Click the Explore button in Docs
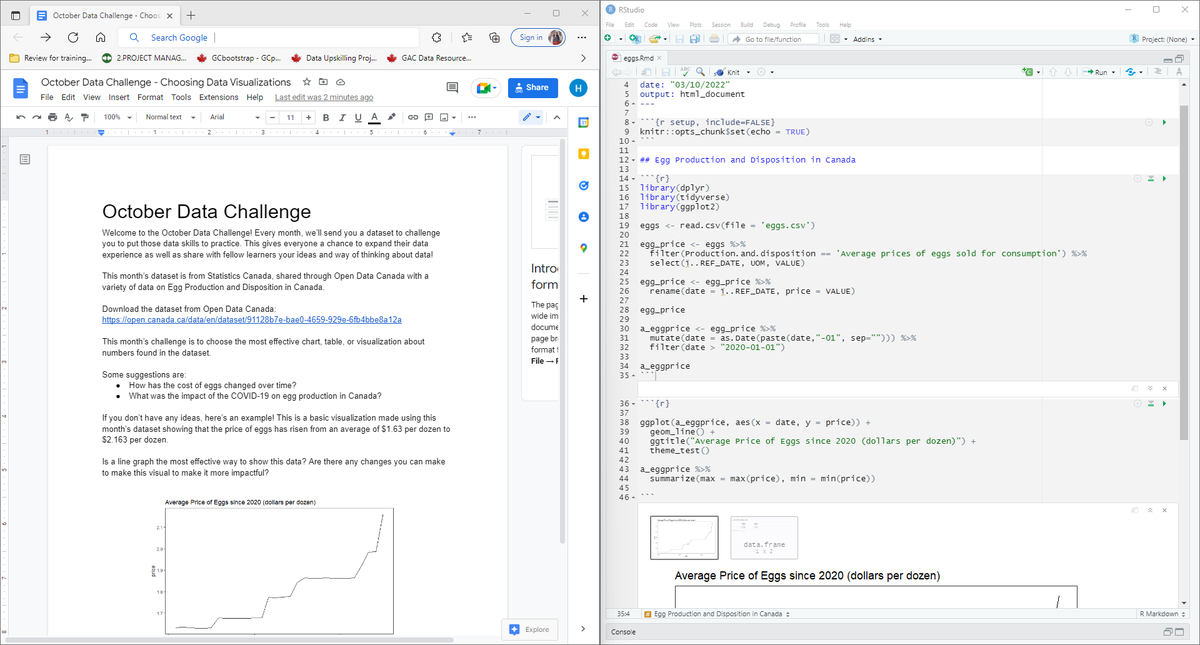The height and width of the screenshot is (645, 1200). pos(530,629)
